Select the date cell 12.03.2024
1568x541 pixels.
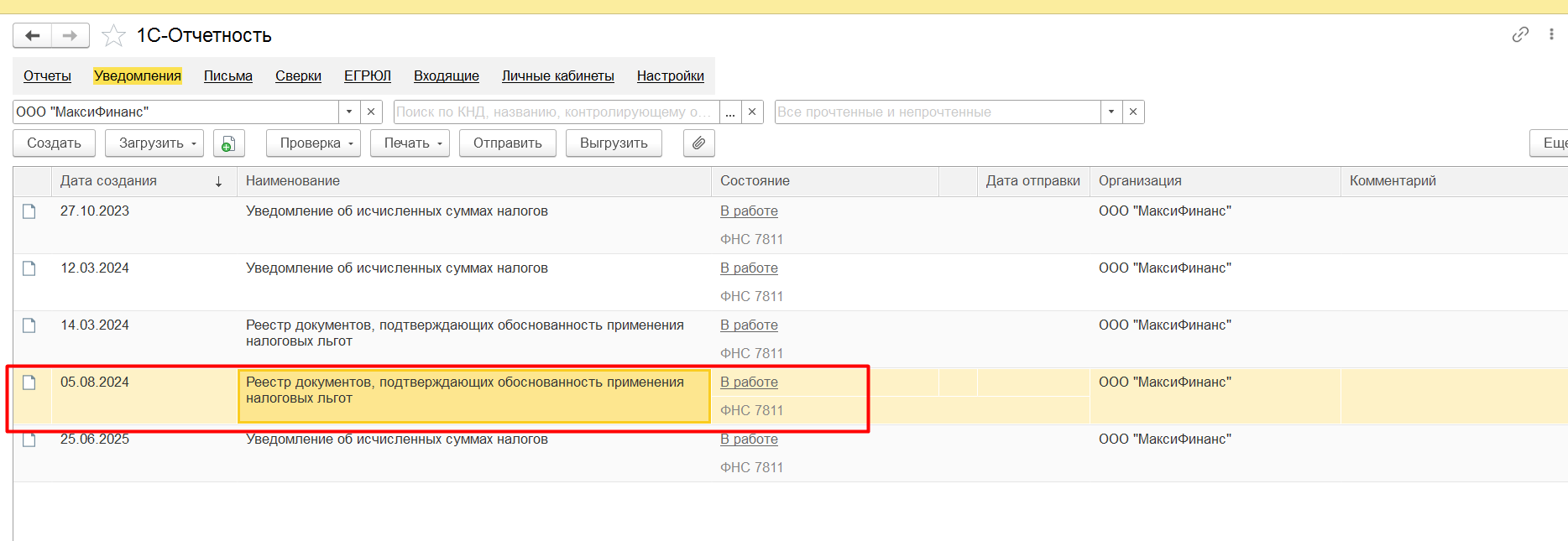point(95,268)
